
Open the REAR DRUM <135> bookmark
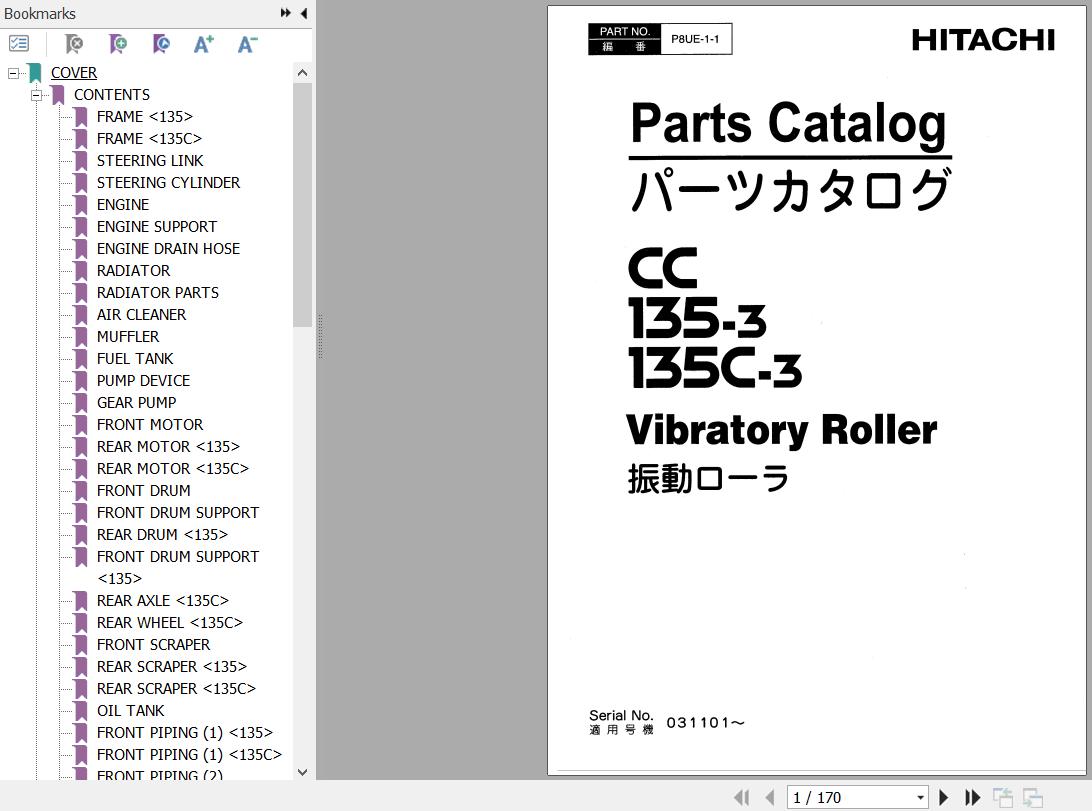(162, 535)
